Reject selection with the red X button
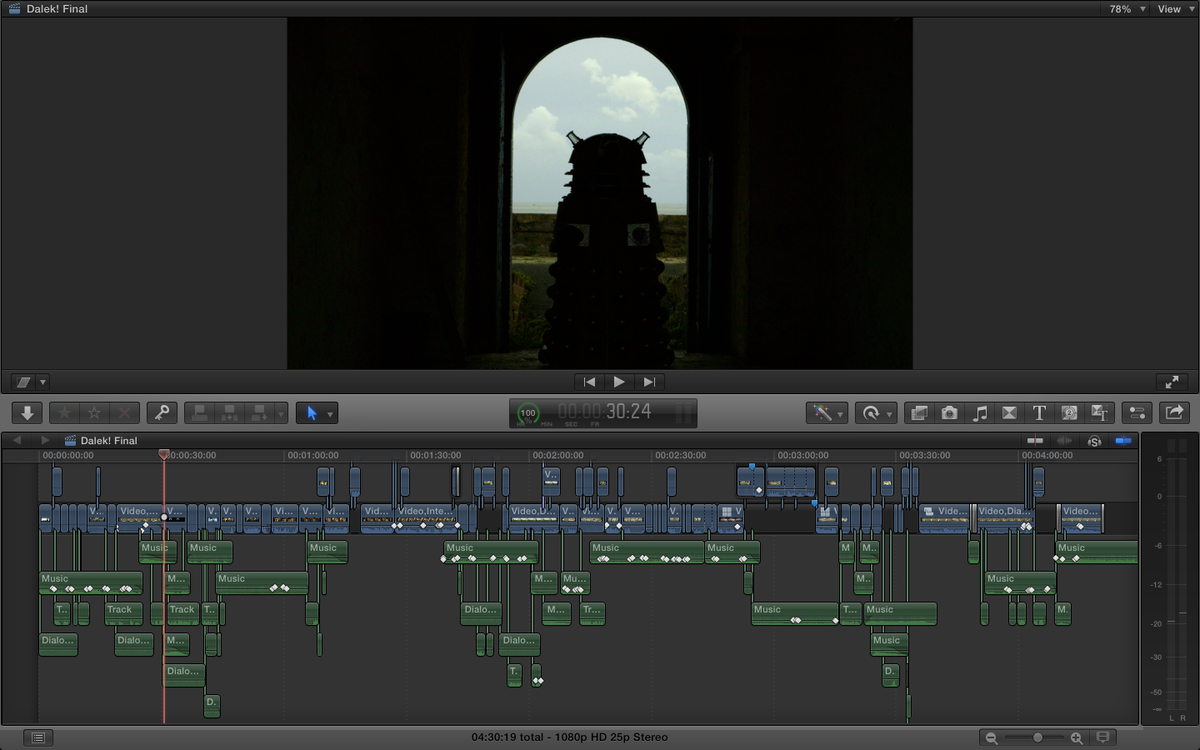This screenshot has width=1200, height=750. coord(124,412)
